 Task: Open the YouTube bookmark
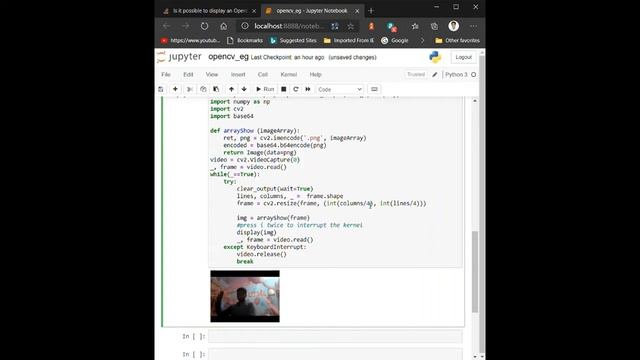pos(190,40)
